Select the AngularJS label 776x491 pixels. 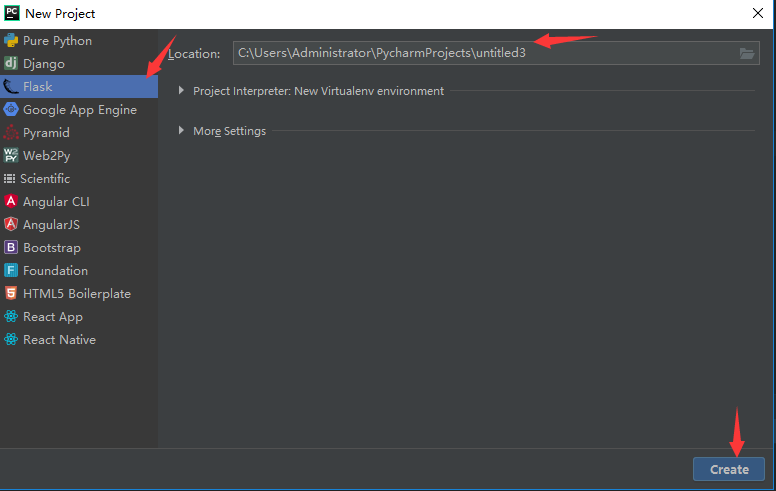click(x=51, y=225)
